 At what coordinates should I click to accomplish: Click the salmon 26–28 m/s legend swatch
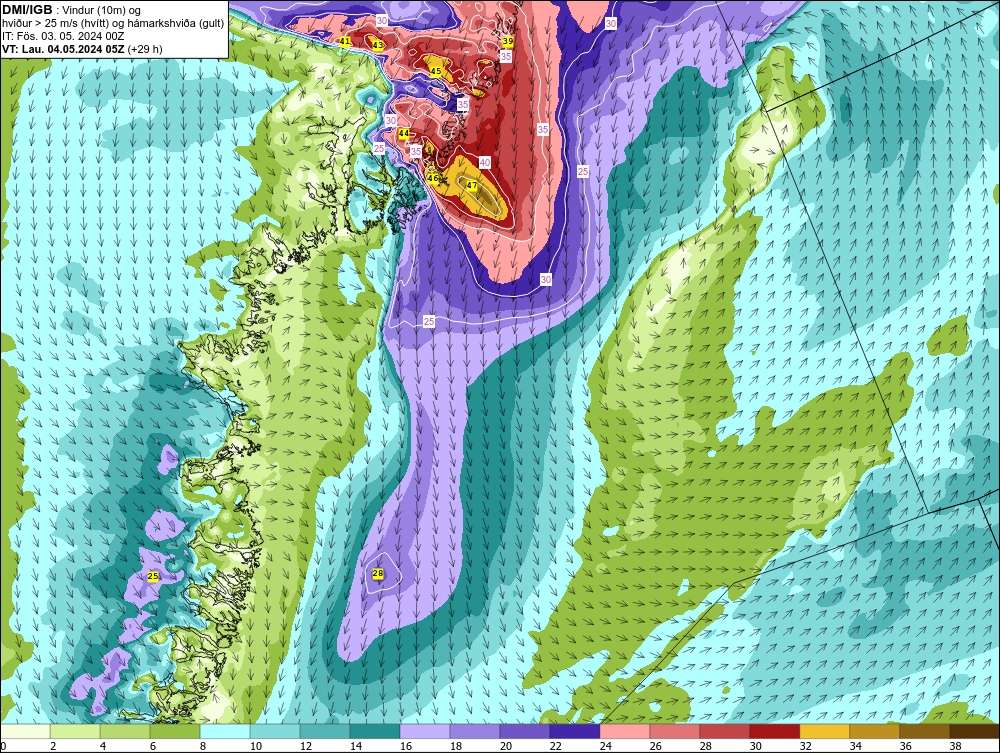(x=674, y=731)
